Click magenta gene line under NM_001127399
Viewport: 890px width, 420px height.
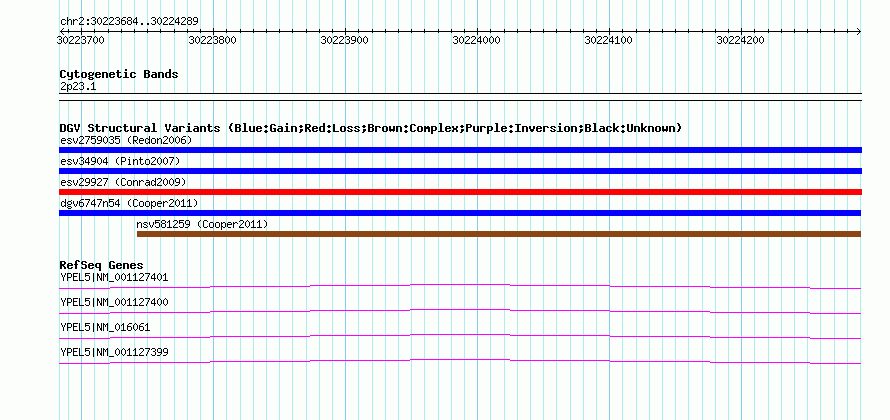(460, 361)
